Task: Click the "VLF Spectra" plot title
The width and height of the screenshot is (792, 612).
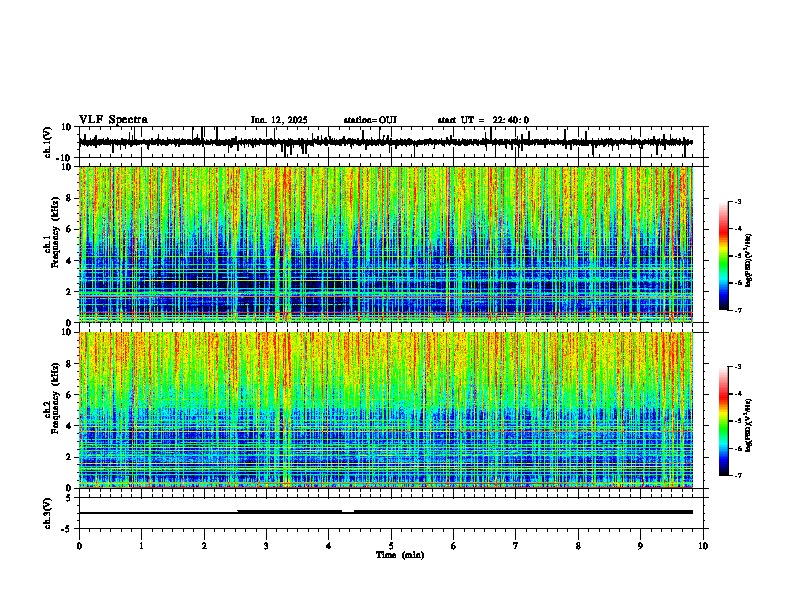Action: pyautogui.click(x=113, y=120)
